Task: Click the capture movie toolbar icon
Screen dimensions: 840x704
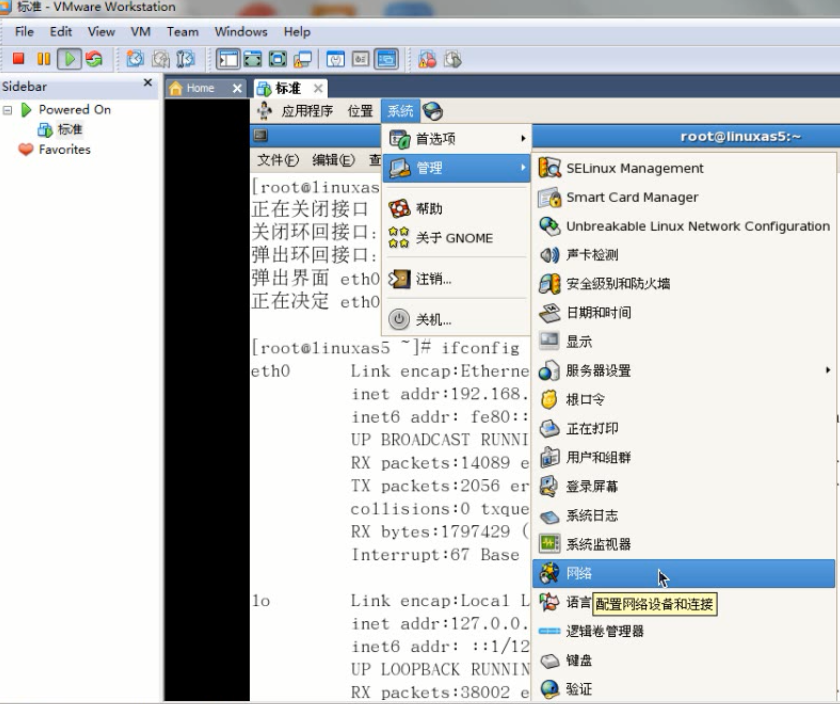Action: tap(453, 59)
